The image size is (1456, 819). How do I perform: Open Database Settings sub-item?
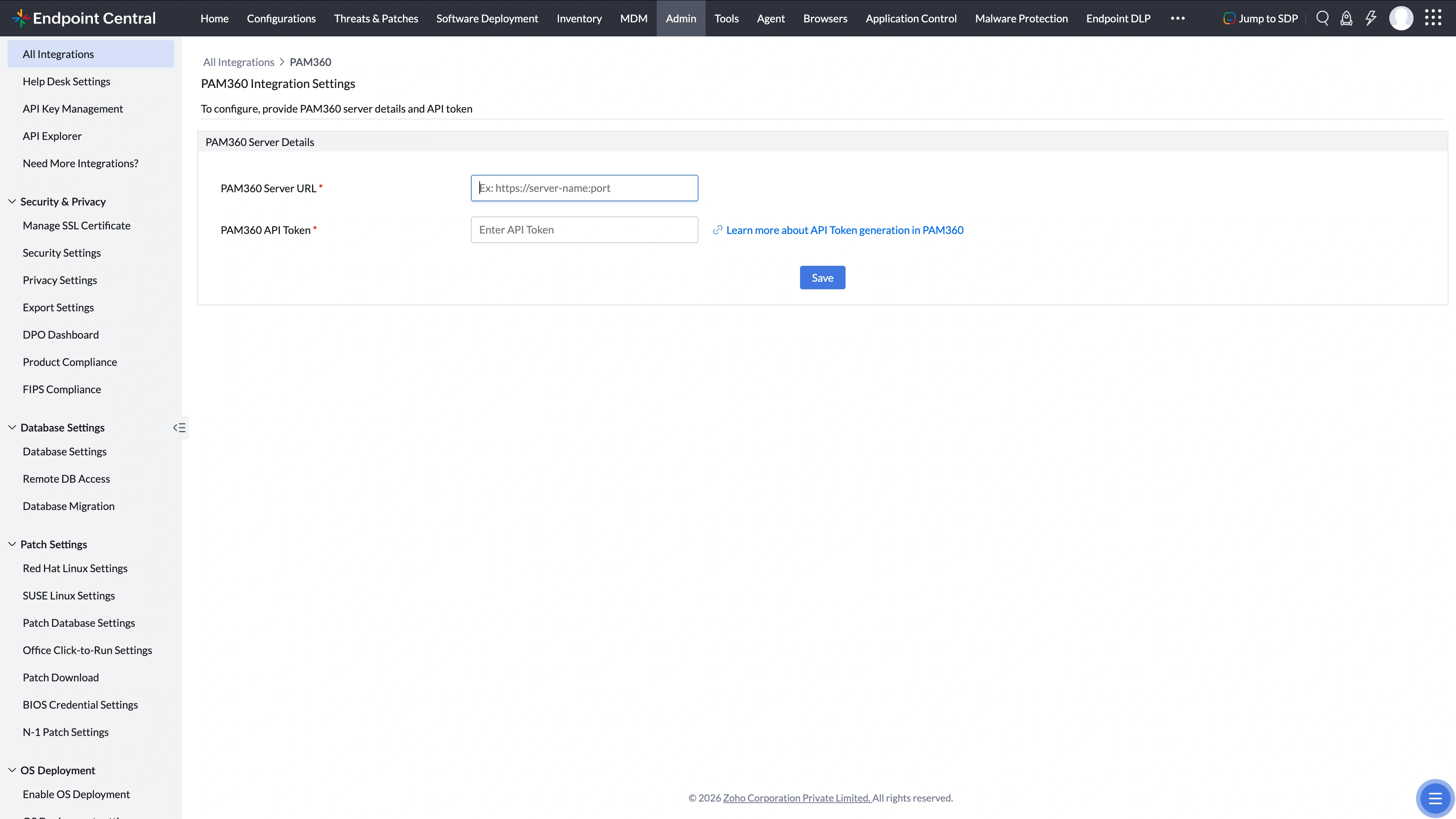64,452
